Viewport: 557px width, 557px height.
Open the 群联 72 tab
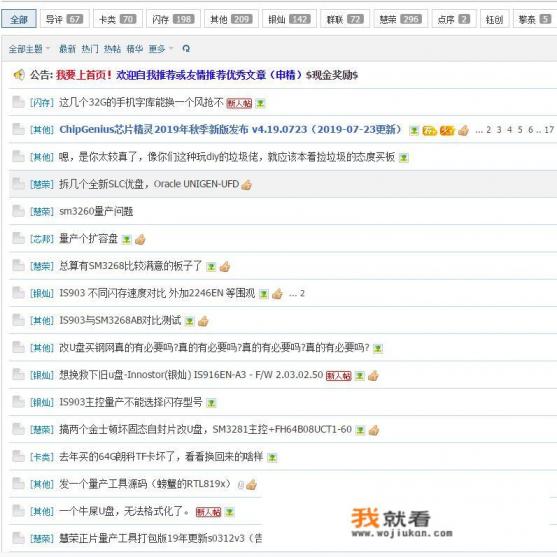point(345,19)
